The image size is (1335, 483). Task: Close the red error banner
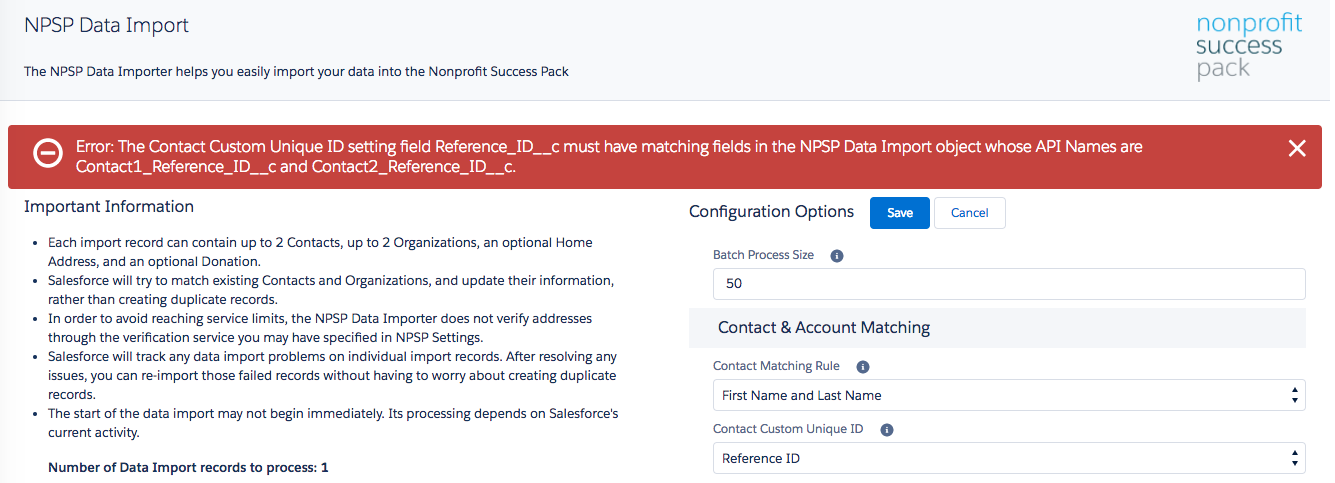(x=1297, y=149)
